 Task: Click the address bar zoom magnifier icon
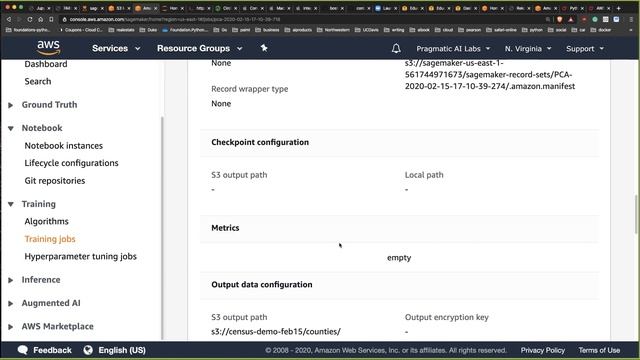pos(548,19)
